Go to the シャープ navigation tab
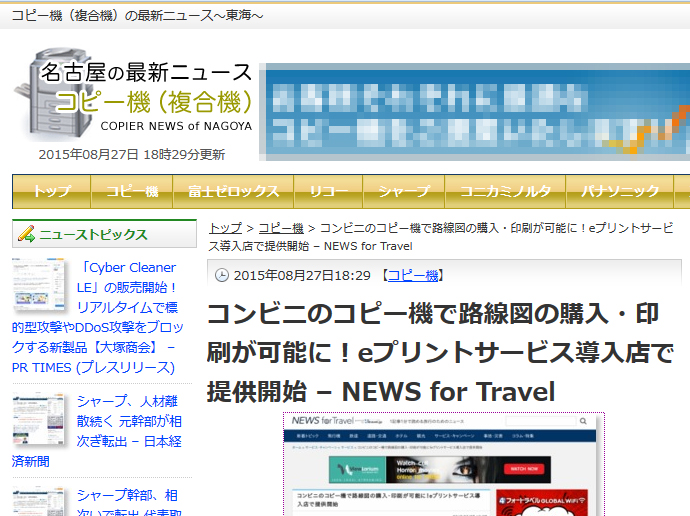Viewport: 690px width, 516px height. [404, 191]
